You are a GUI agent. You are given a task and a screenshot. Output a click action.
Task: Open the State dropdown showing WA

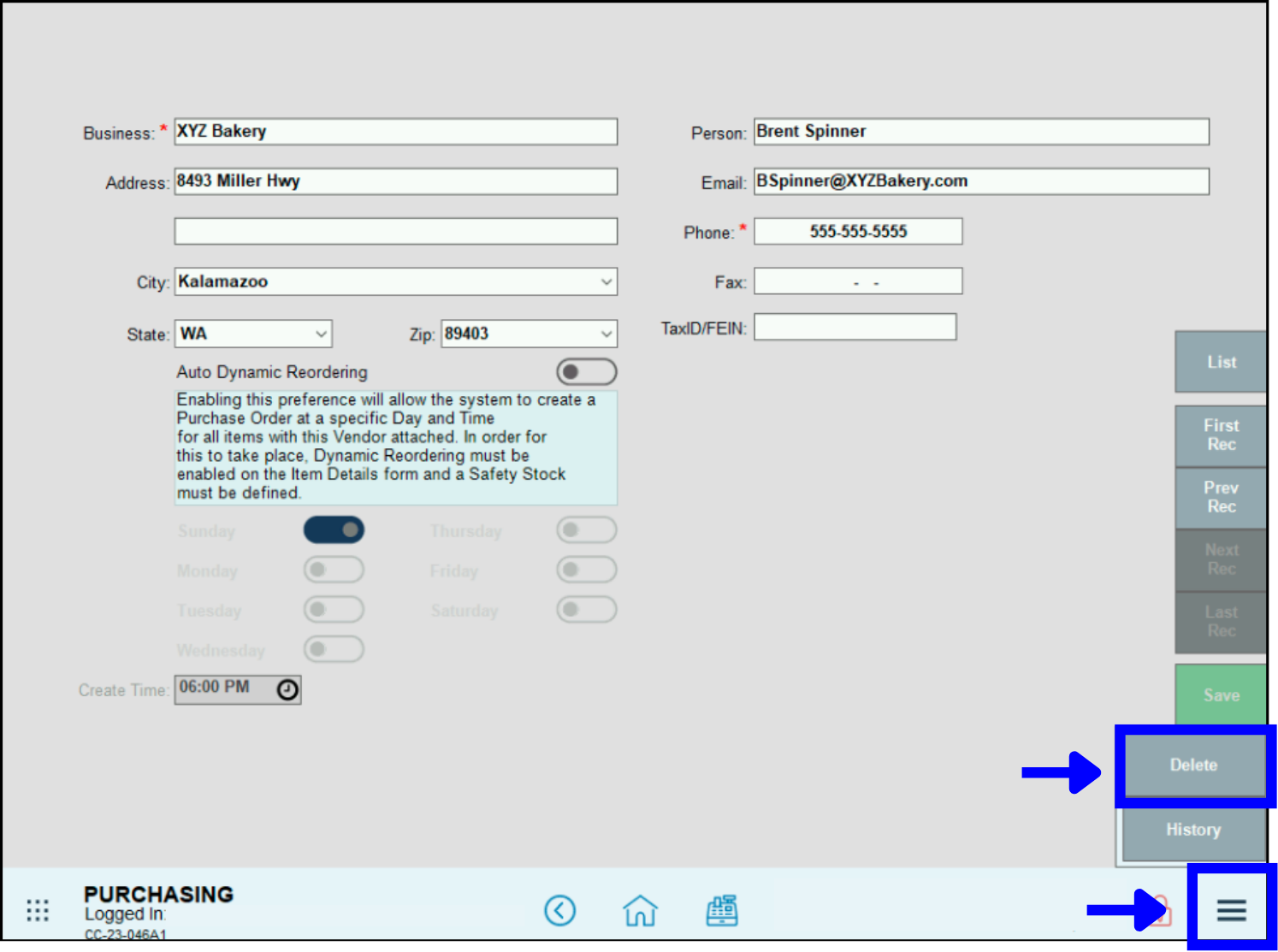click(x=321, y=334)
